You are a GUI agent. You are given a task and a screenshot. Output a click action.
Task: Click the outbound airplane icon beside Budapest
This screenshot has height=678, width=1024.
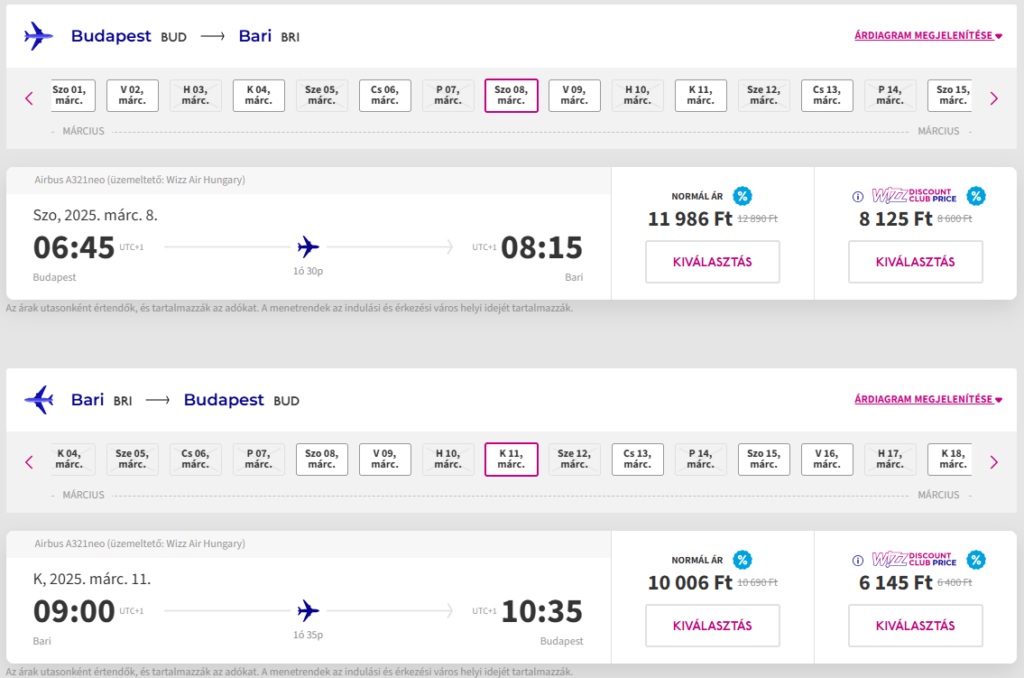38,37
